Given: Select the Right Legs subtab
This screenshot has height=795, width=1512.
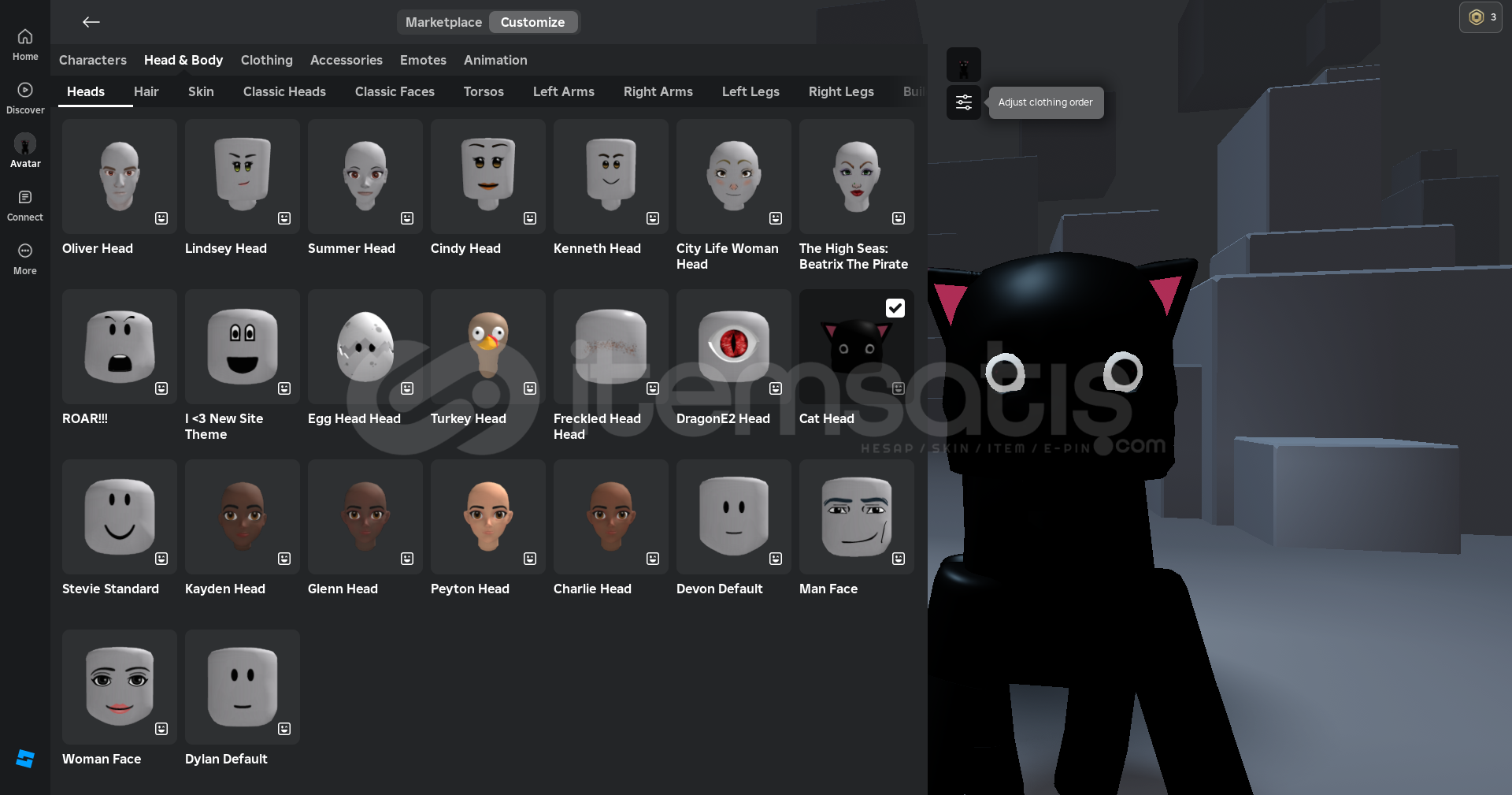Looking at the screenshot, I should [841, 91].
